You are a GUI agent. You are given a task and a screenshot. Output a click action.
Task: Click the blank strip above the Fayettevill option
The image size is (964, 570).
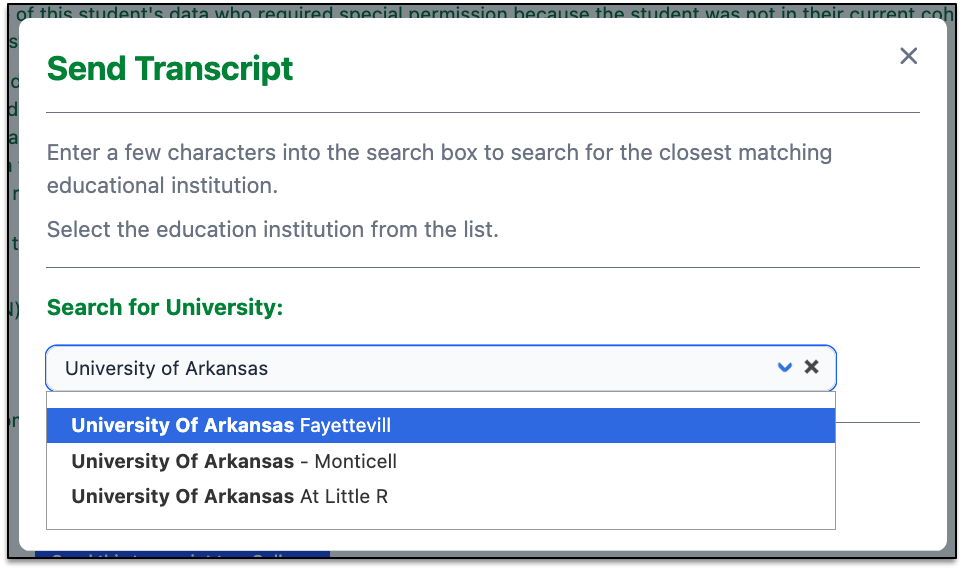(x=441, y=400)
